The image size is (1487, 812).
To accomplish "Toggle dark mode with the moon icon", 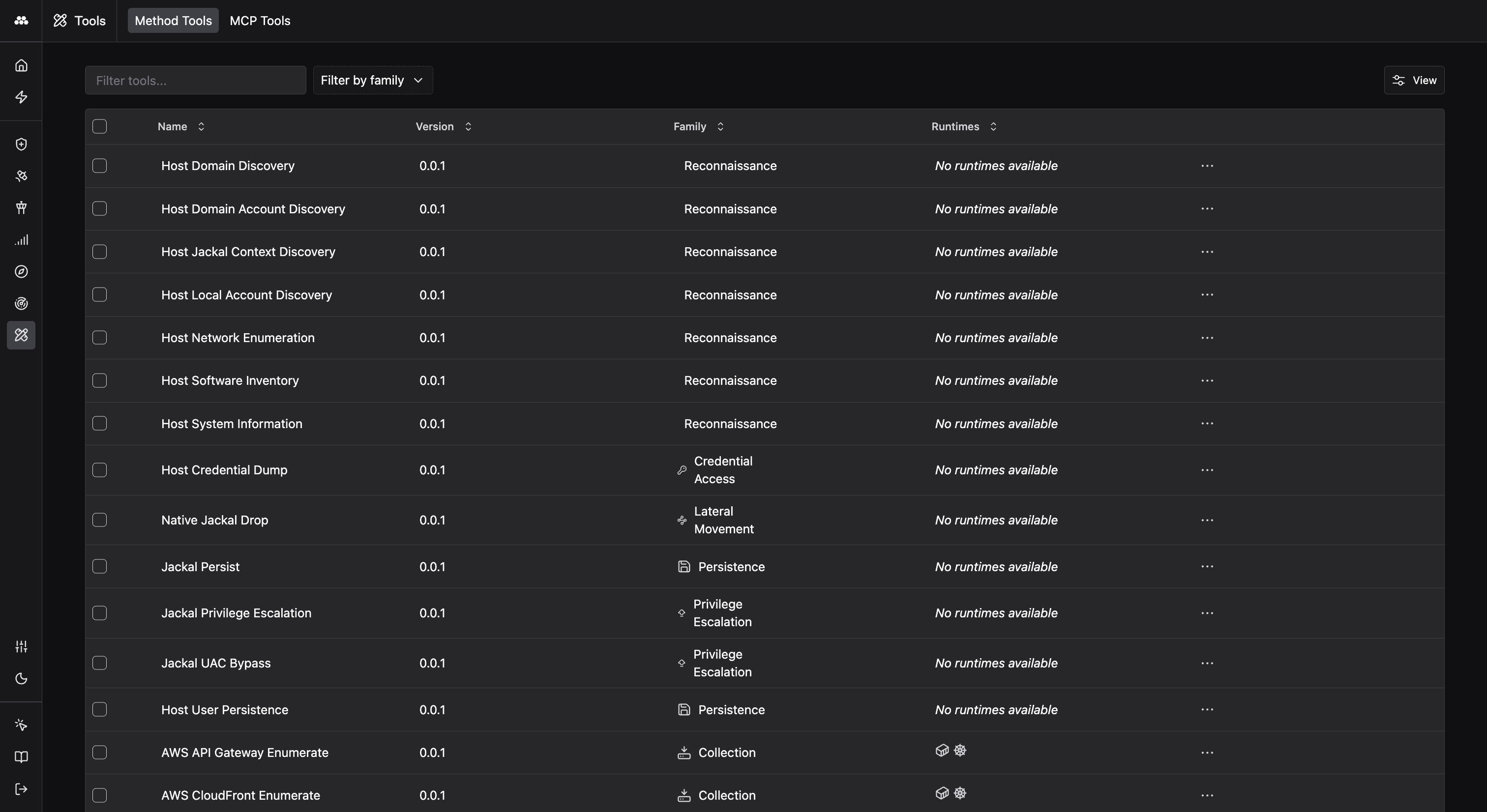I will tap(21, 679).
